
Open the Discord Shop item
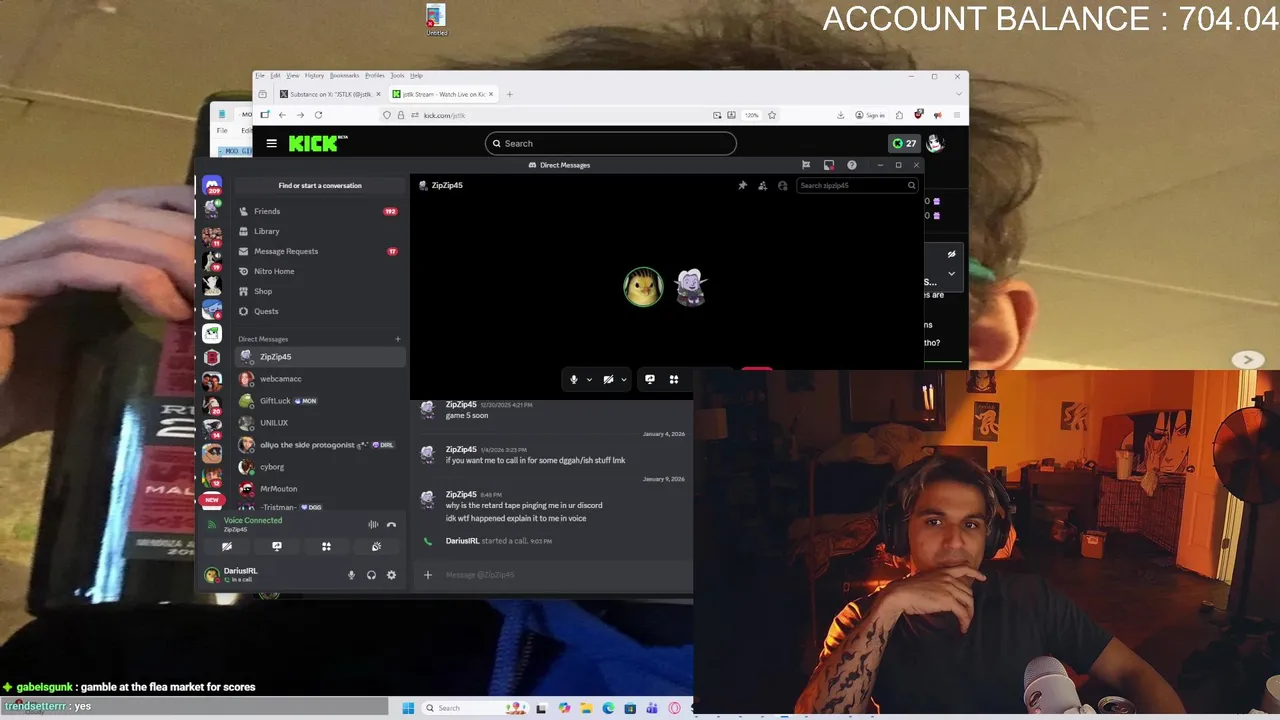pos(320,291)
